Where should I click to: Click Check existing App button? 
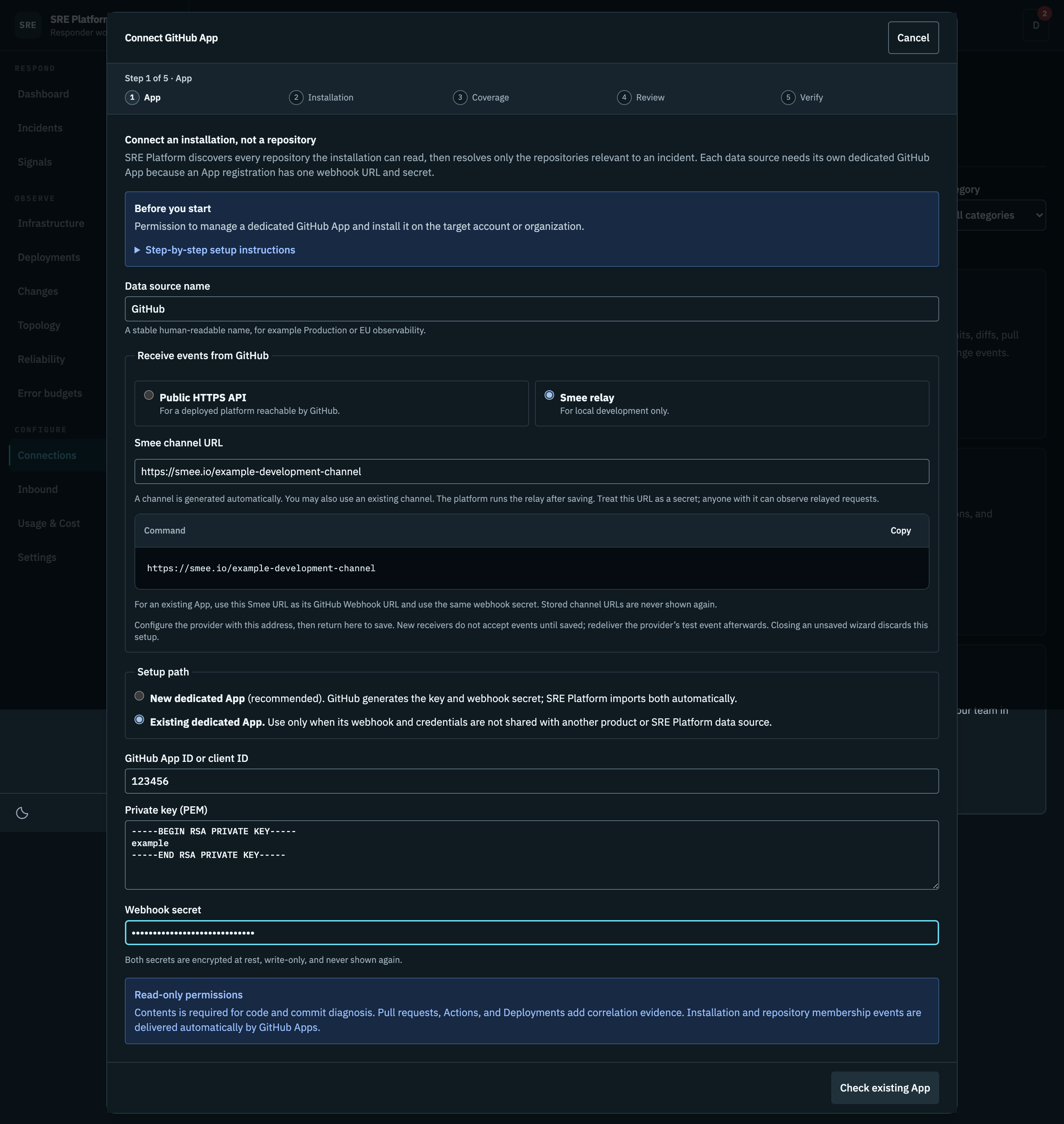[x=885, y=1088]
